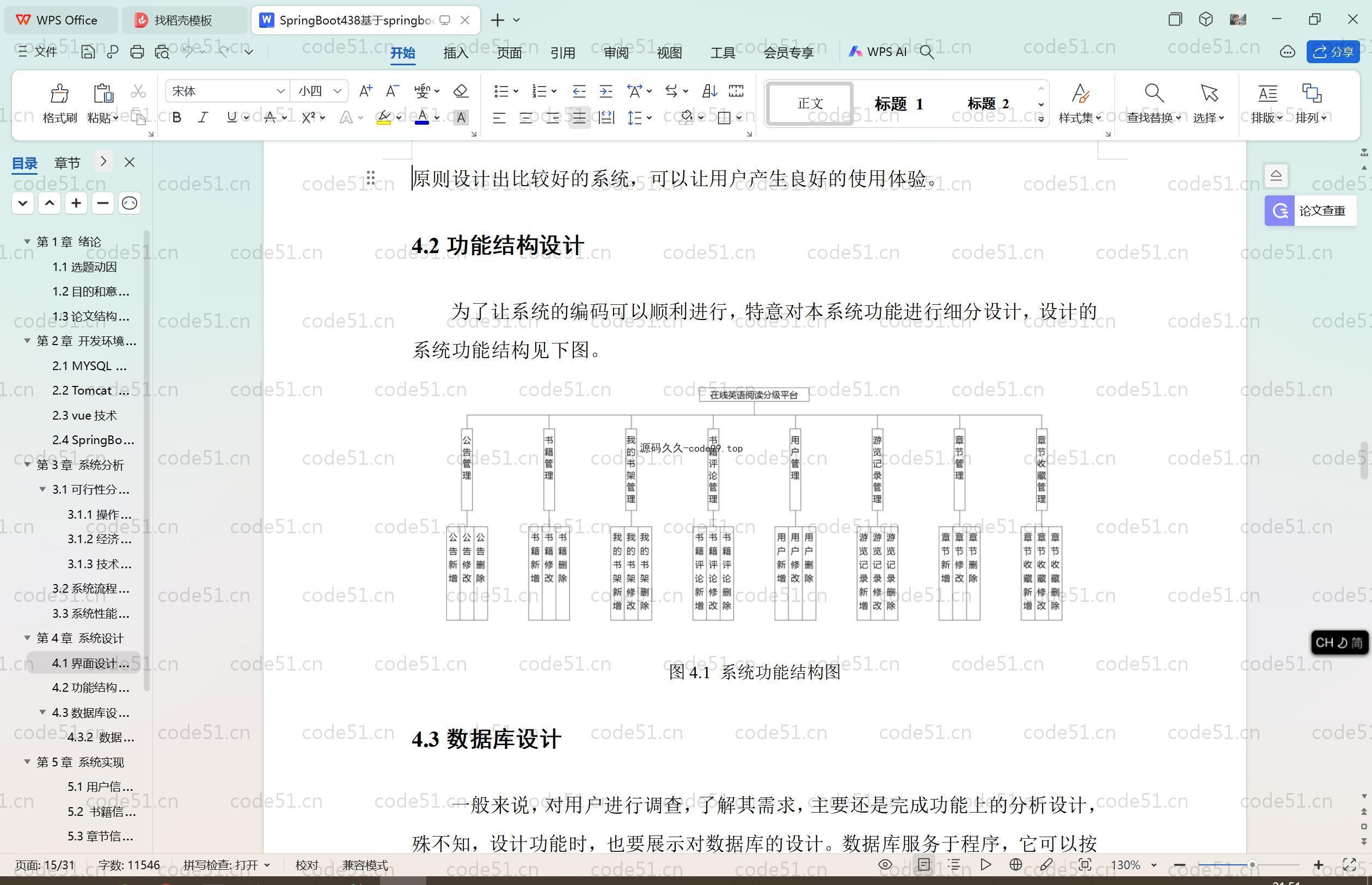Toggle page layout view in status bar
1372x885 pixels.
924,864
